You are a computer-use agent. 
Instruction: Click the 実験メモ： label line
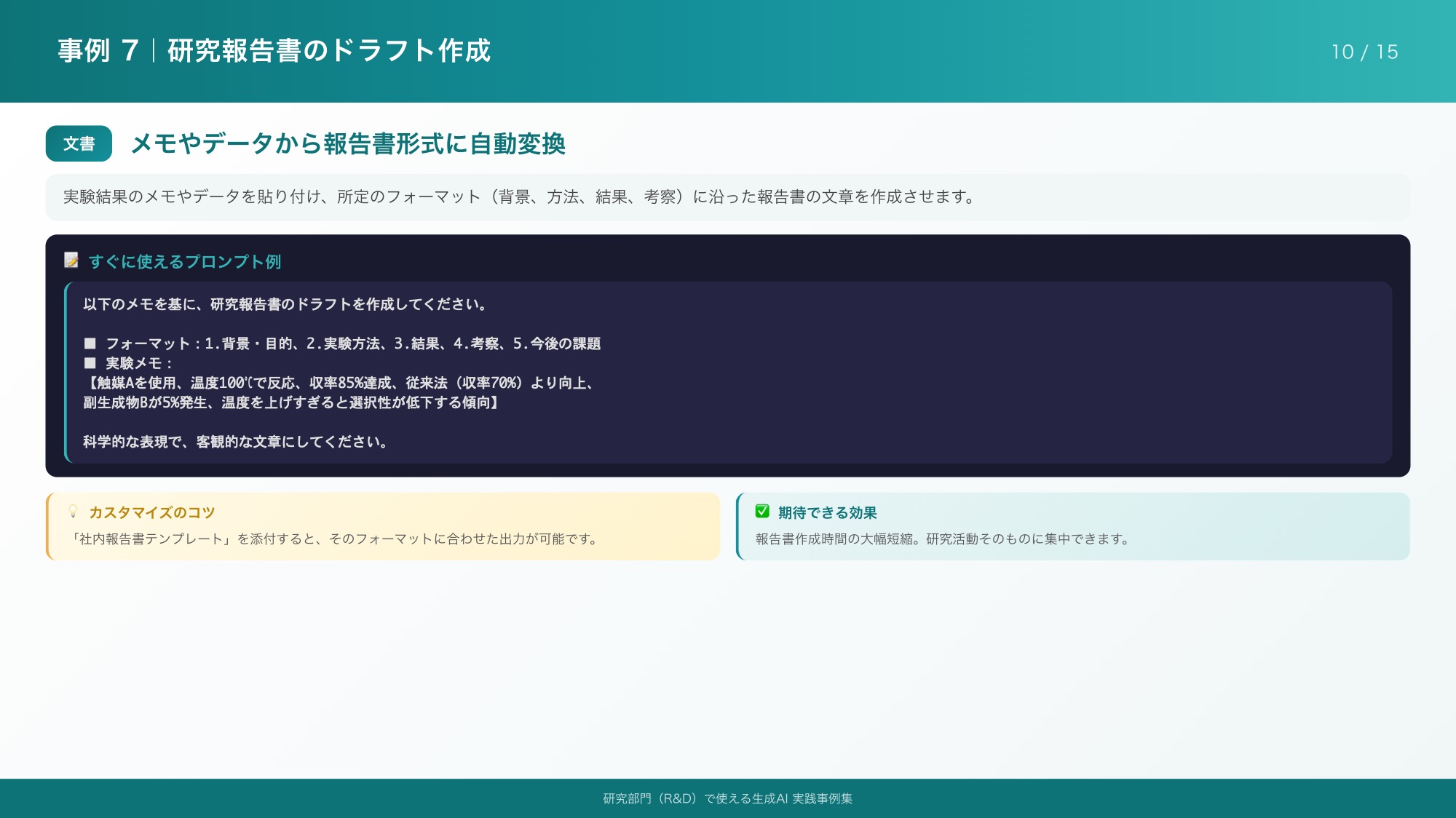(128, 363)
